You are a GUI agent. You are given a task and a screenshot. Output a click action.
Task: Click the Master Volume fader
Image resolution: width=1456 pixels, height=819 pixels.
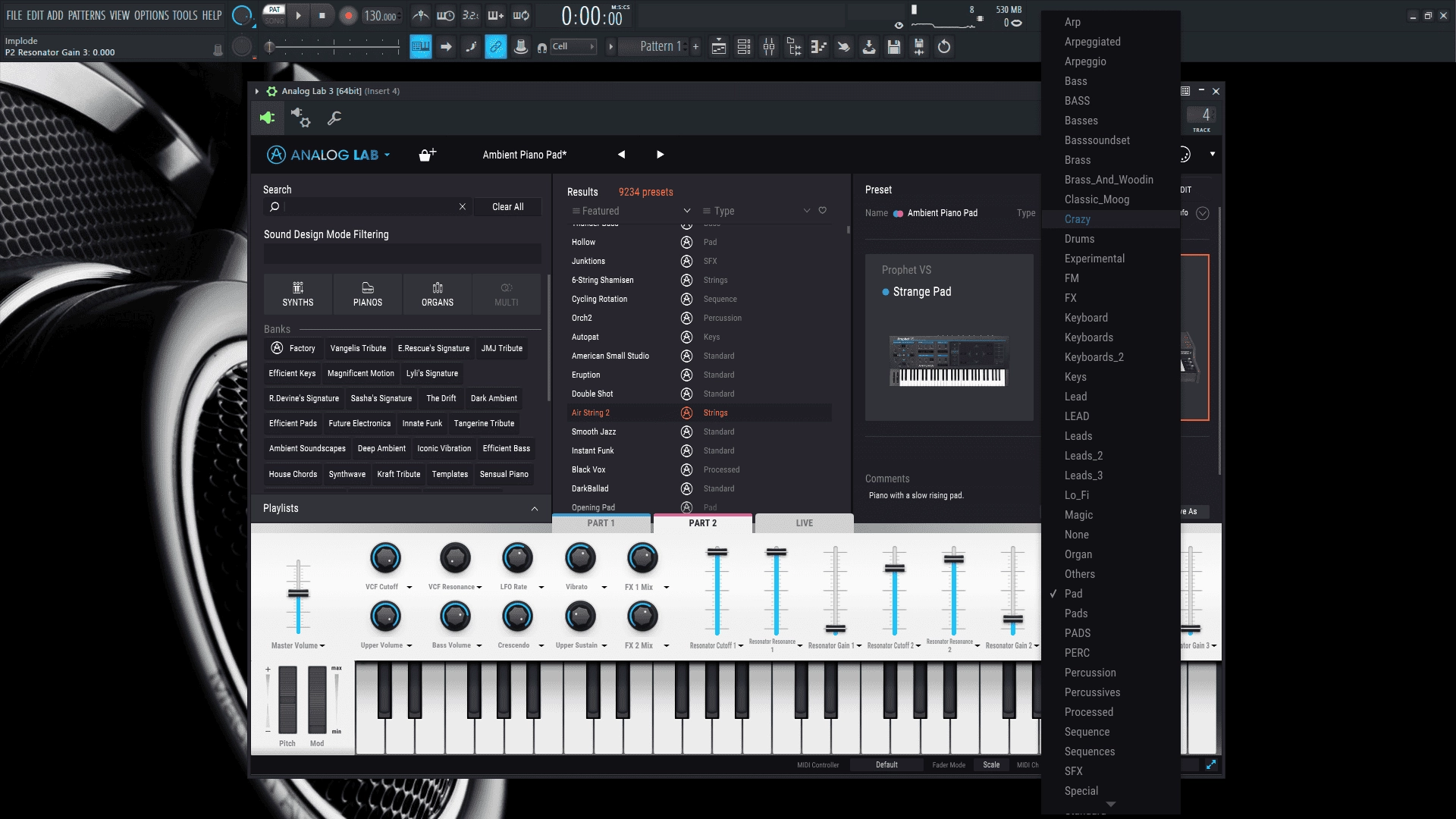(298, 594)
